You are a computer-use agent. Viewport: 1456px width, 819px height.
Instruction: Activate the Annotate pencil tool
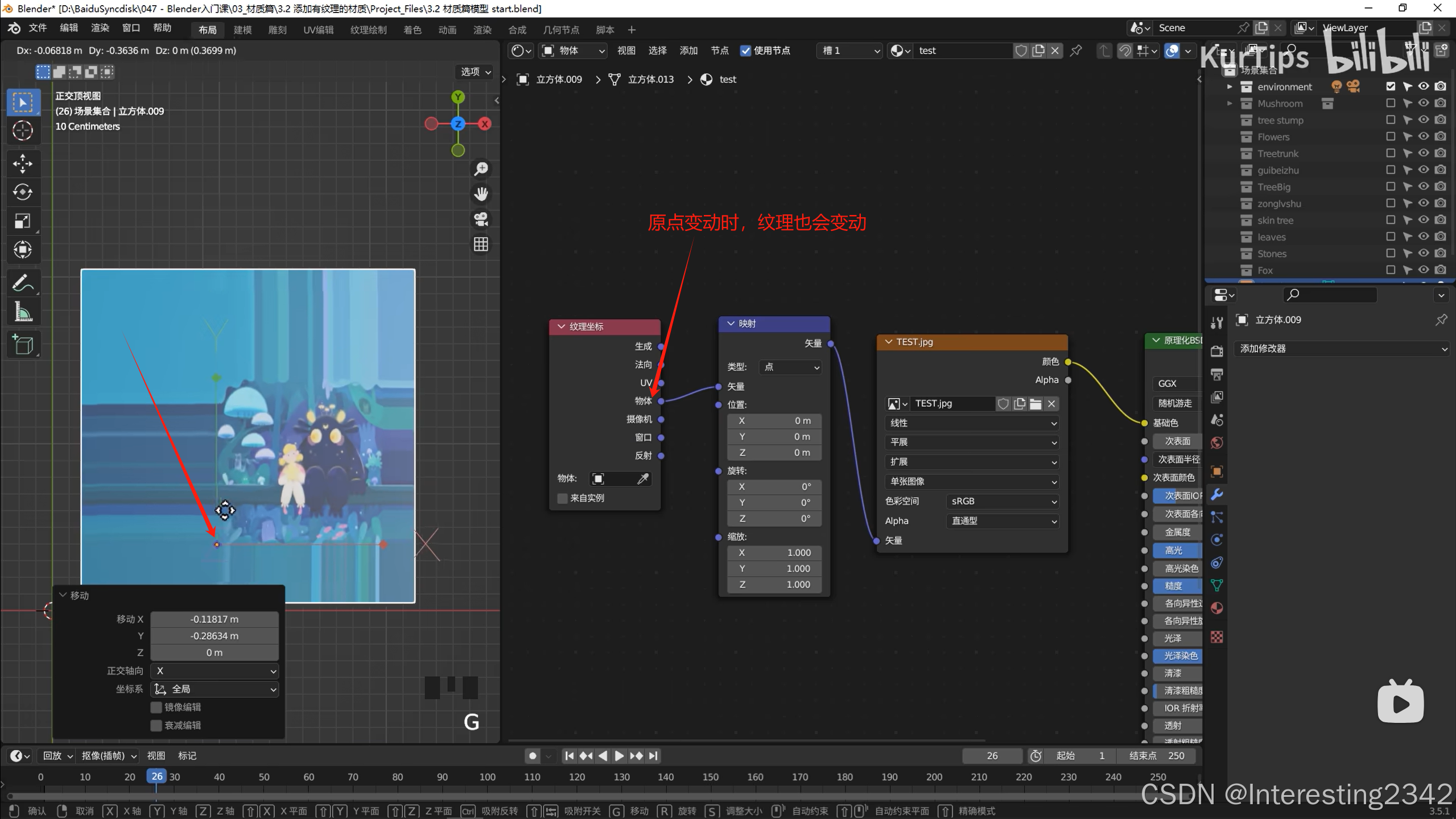tap(23, 283)
